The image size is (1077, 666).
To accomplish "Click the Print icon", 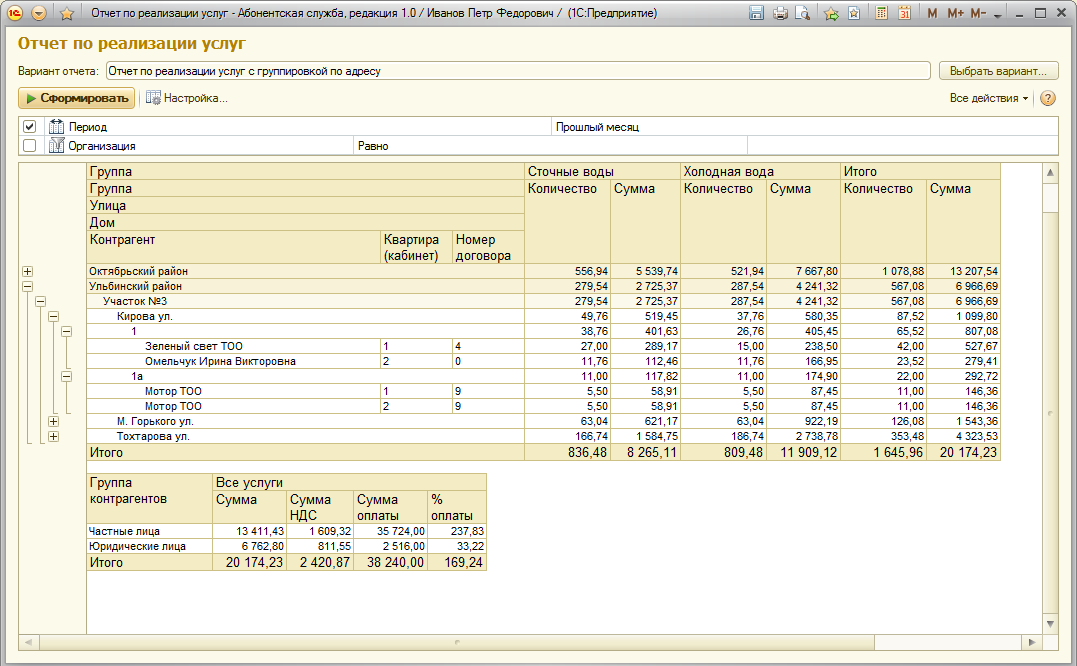I will 779,14.
